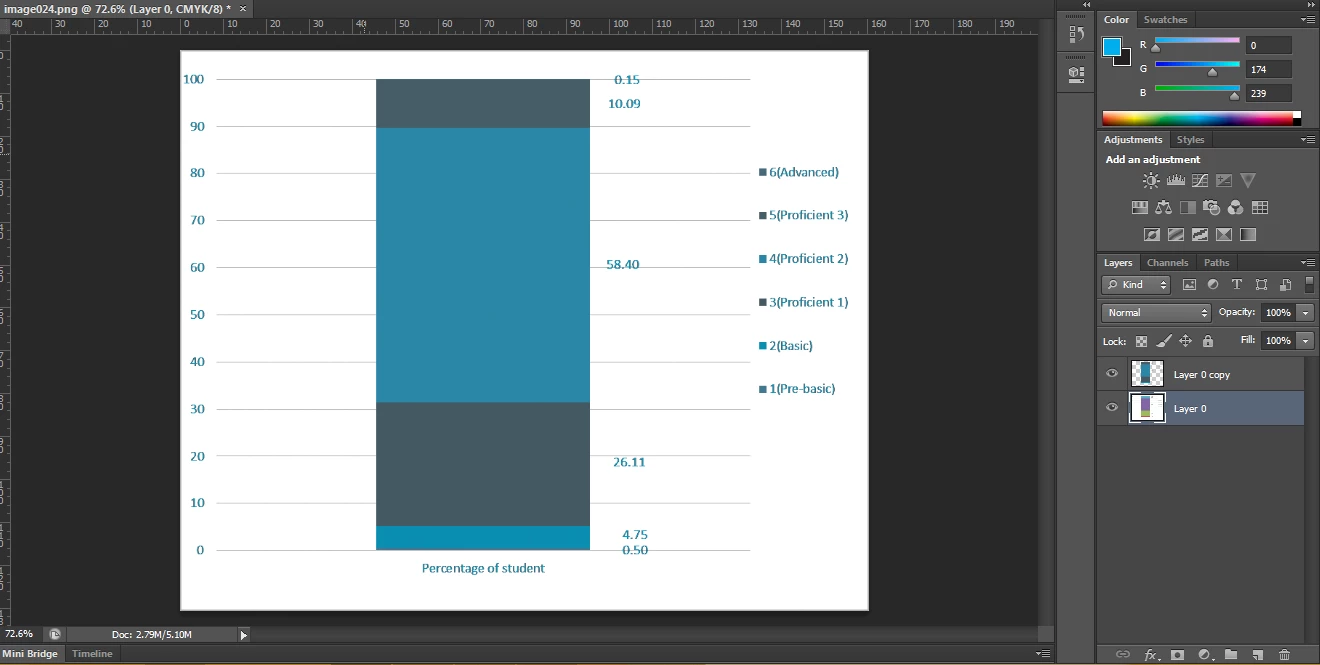
Task: Add a Black & White adjustment
Action: [x=1187, y=208]
